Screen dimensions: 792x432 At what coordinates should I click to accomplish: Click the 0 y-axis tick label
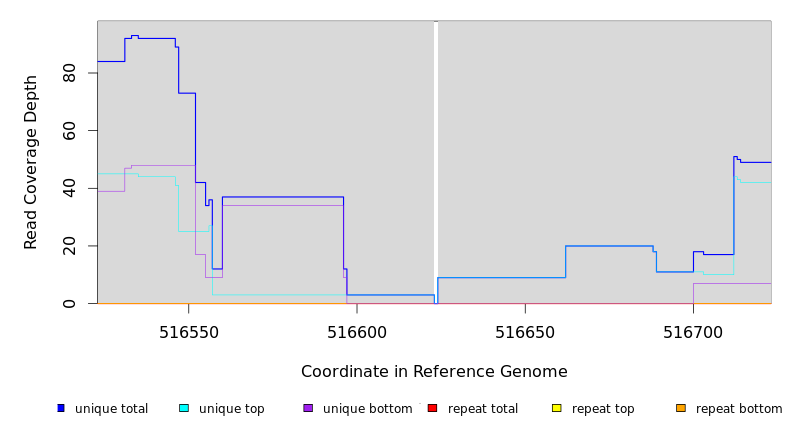[x=69, y=303]
